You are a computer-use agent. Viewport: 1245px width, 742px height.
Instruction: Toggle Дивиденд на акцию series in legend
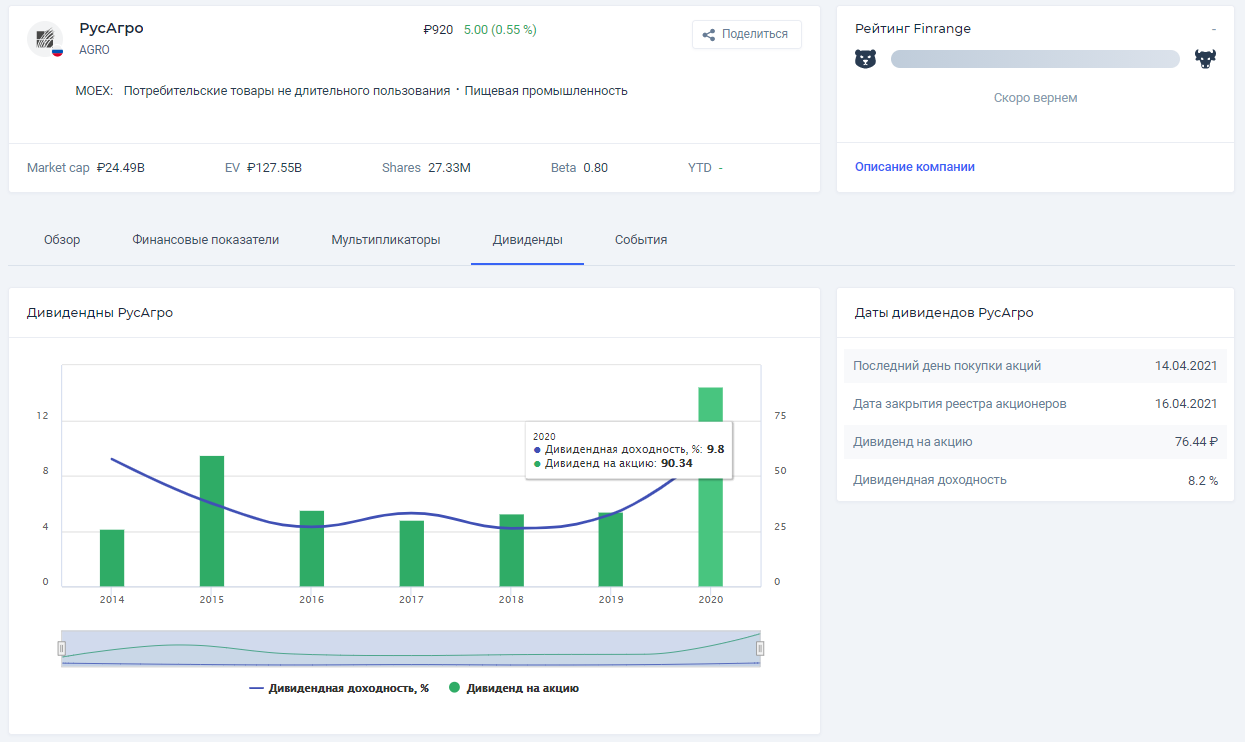514,688
